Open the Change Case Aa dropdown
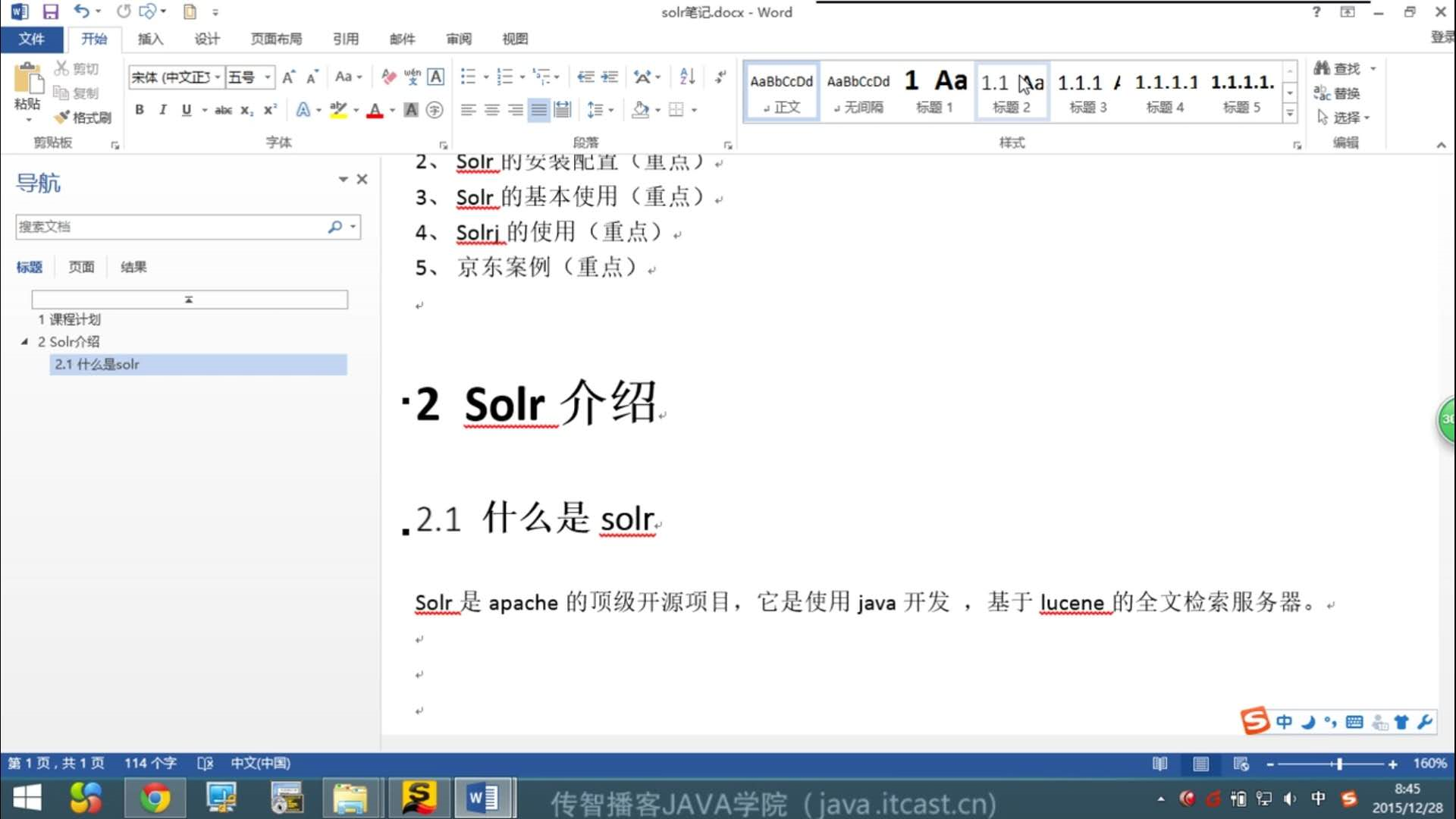The image size is (1456, 819). tap(348, 77)
